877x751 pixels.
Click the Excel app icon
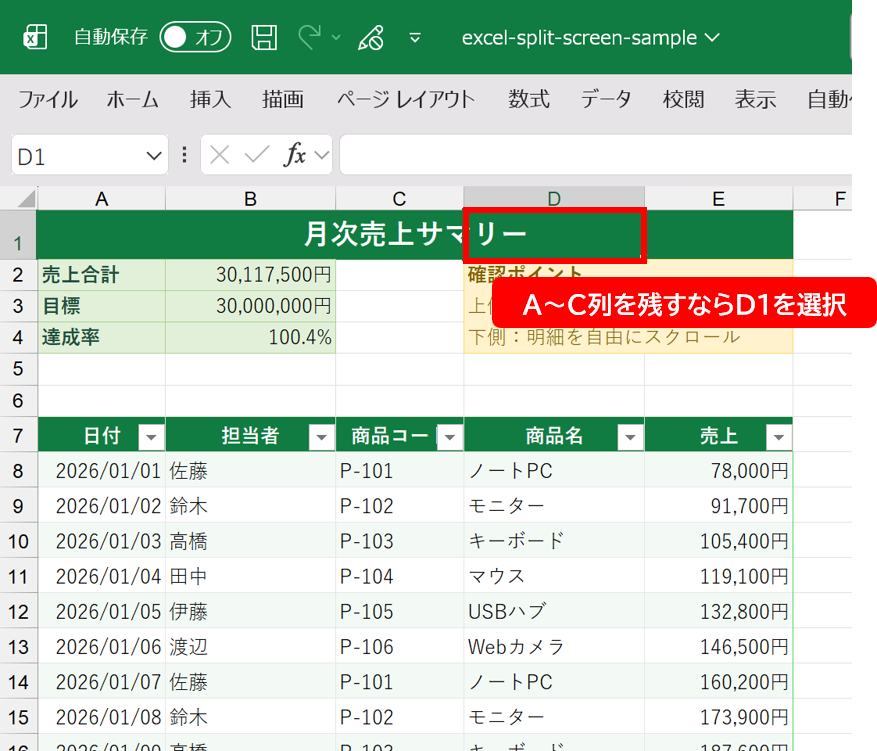click(x=35, y=37)
